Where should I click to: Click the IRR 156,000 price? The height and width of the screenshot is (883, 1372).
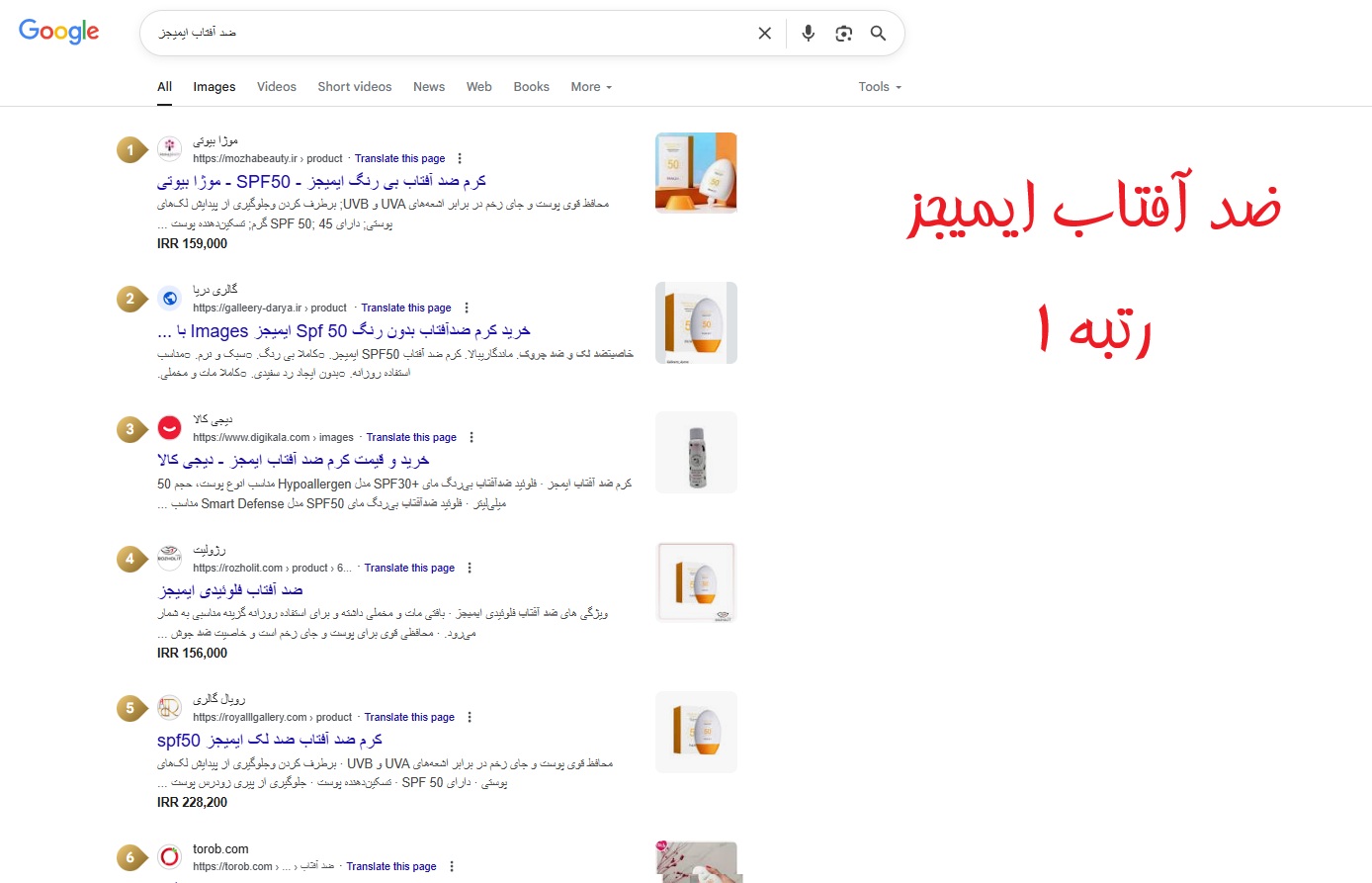(x=192, y=653)
